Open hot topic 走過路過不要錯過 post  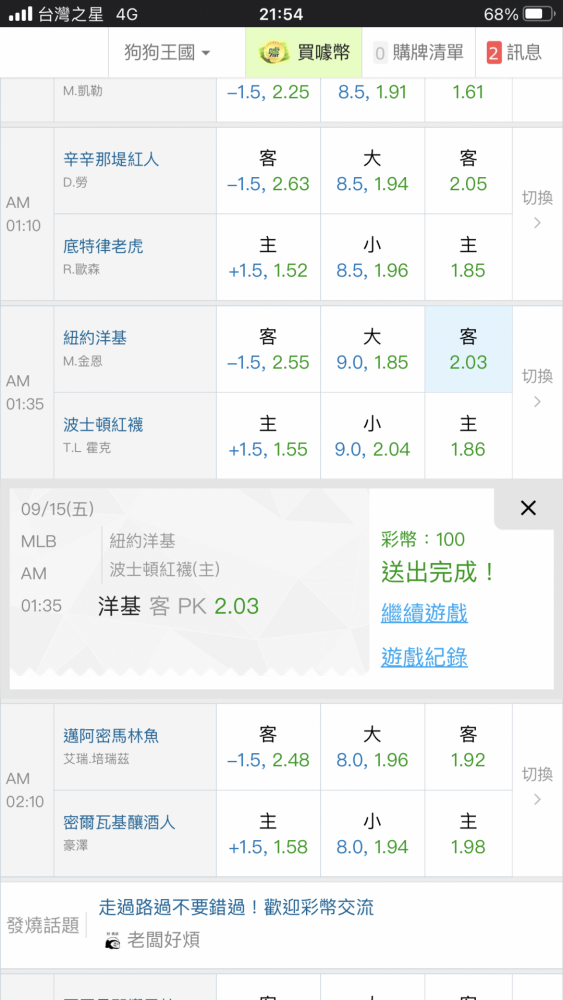[x=236, y=907]
